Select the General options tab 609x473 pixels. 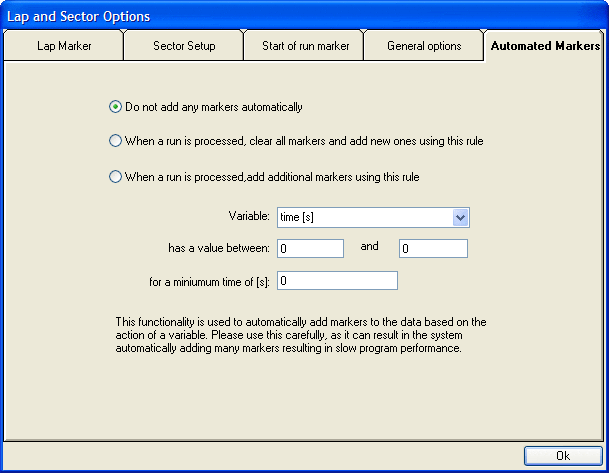click(424, 46)
